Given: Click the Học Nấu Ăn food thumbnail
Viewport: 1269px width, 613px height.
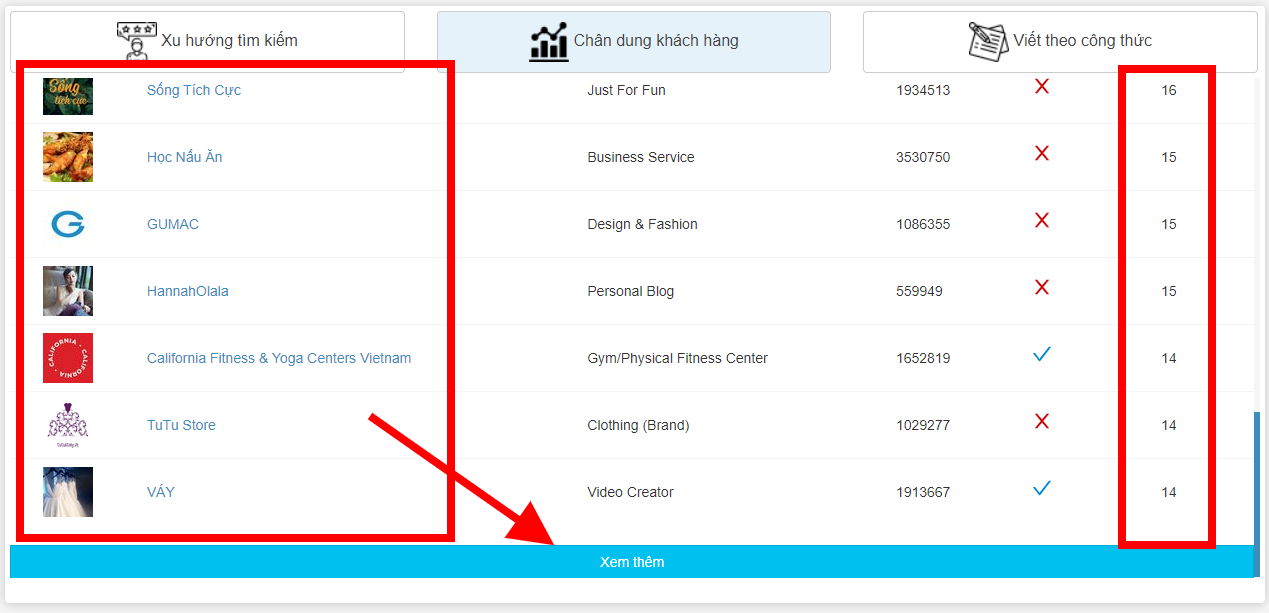Looking at the screenshot, I should [x=68, y=157].
